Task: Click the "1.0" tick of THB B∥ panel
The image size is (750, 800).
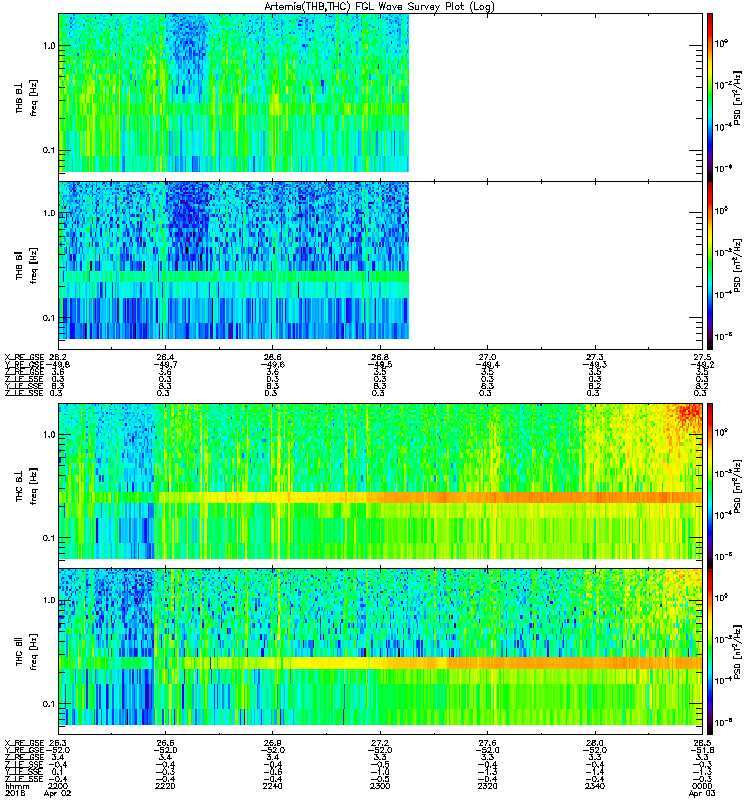Action: pyautogui.click(x=49, y=213)
